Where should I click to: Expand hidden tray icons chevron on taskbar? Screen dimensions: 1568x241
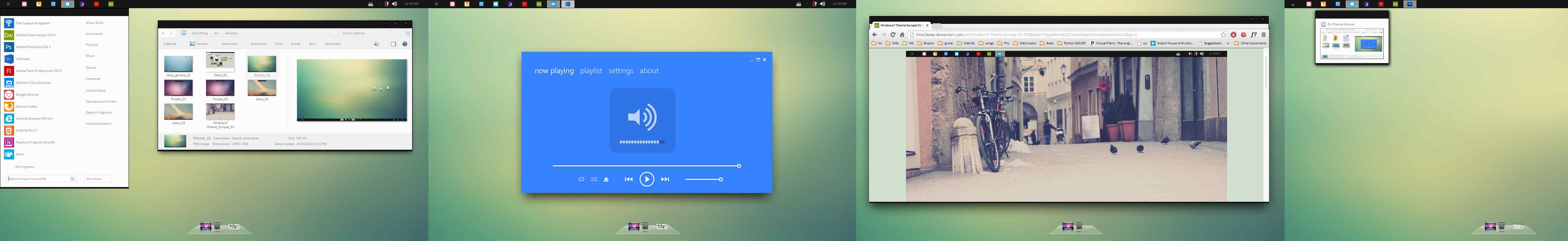pyautogui.click(x=1293, y=4)
